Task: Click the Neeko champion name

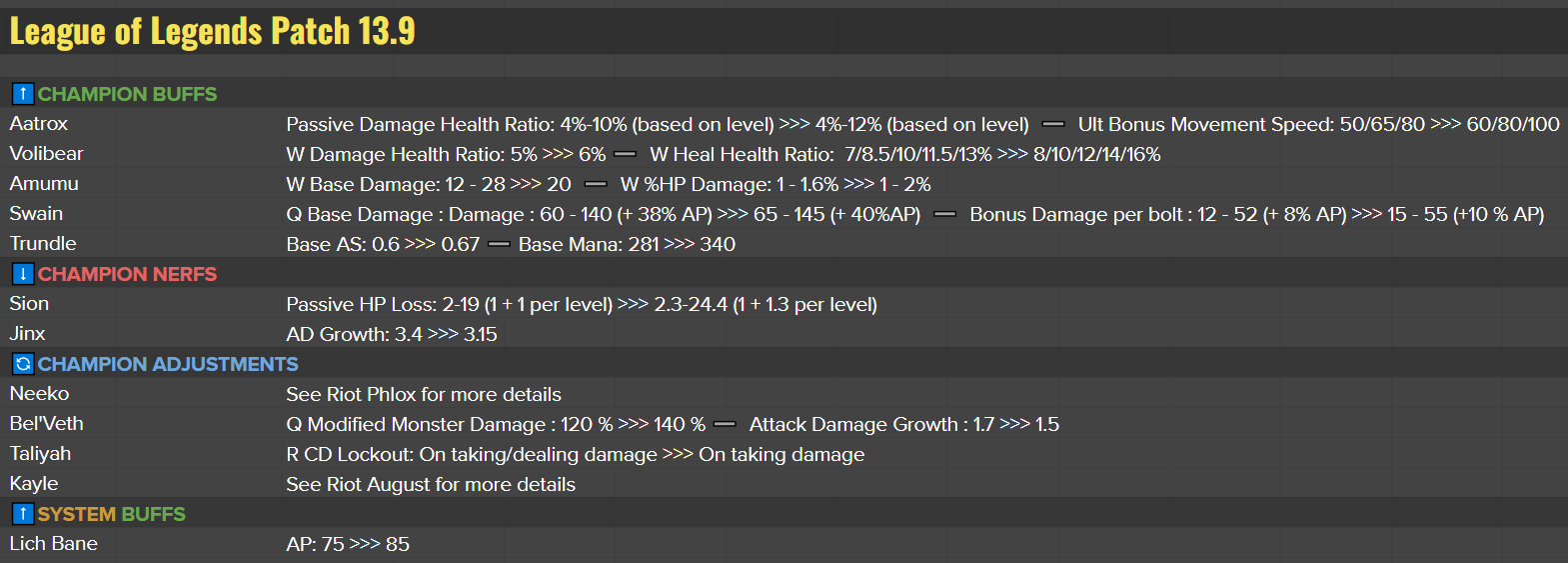Action: click(39, 394)
